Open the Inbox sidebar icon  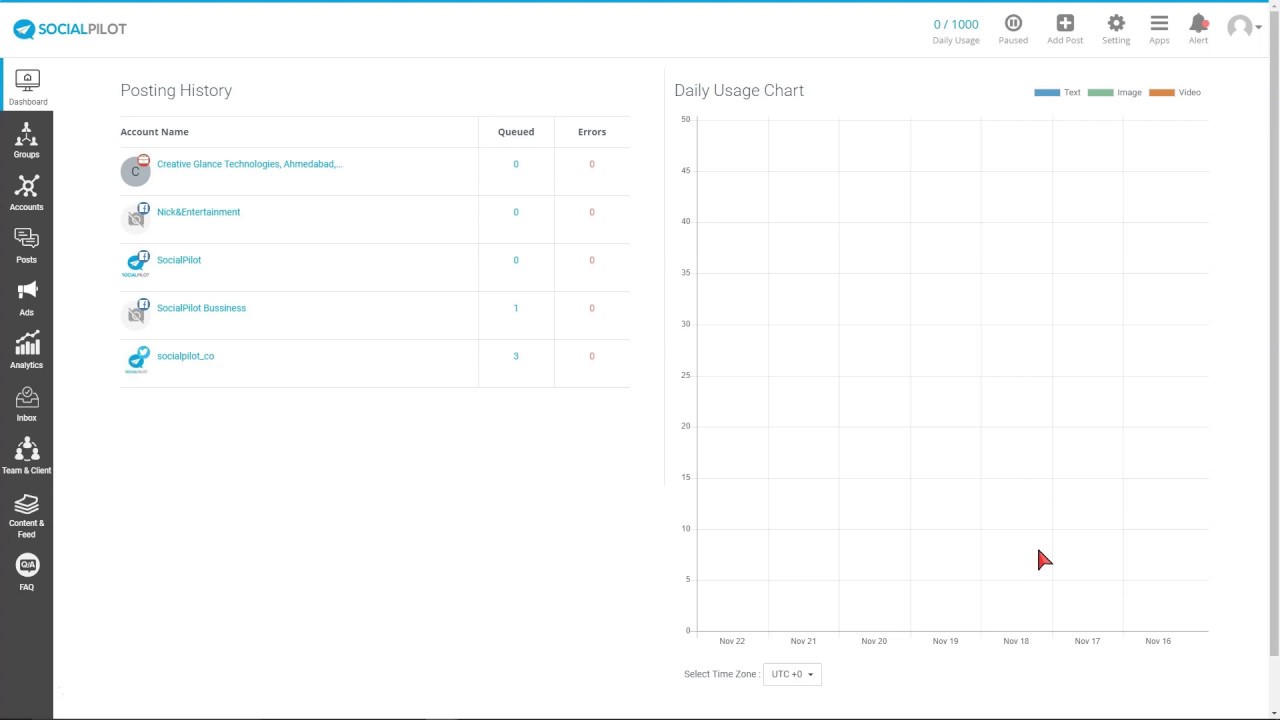(27, 404)
